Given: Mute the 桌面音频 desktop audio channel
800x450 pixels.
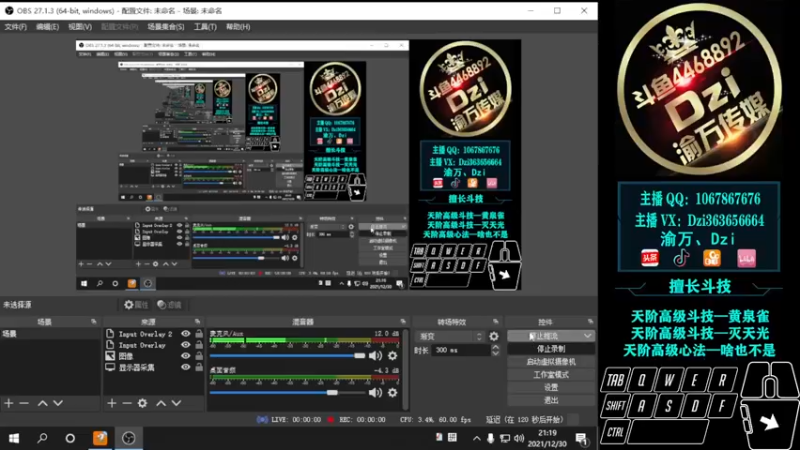Looking at the screenshot, I should pos(376,392).
